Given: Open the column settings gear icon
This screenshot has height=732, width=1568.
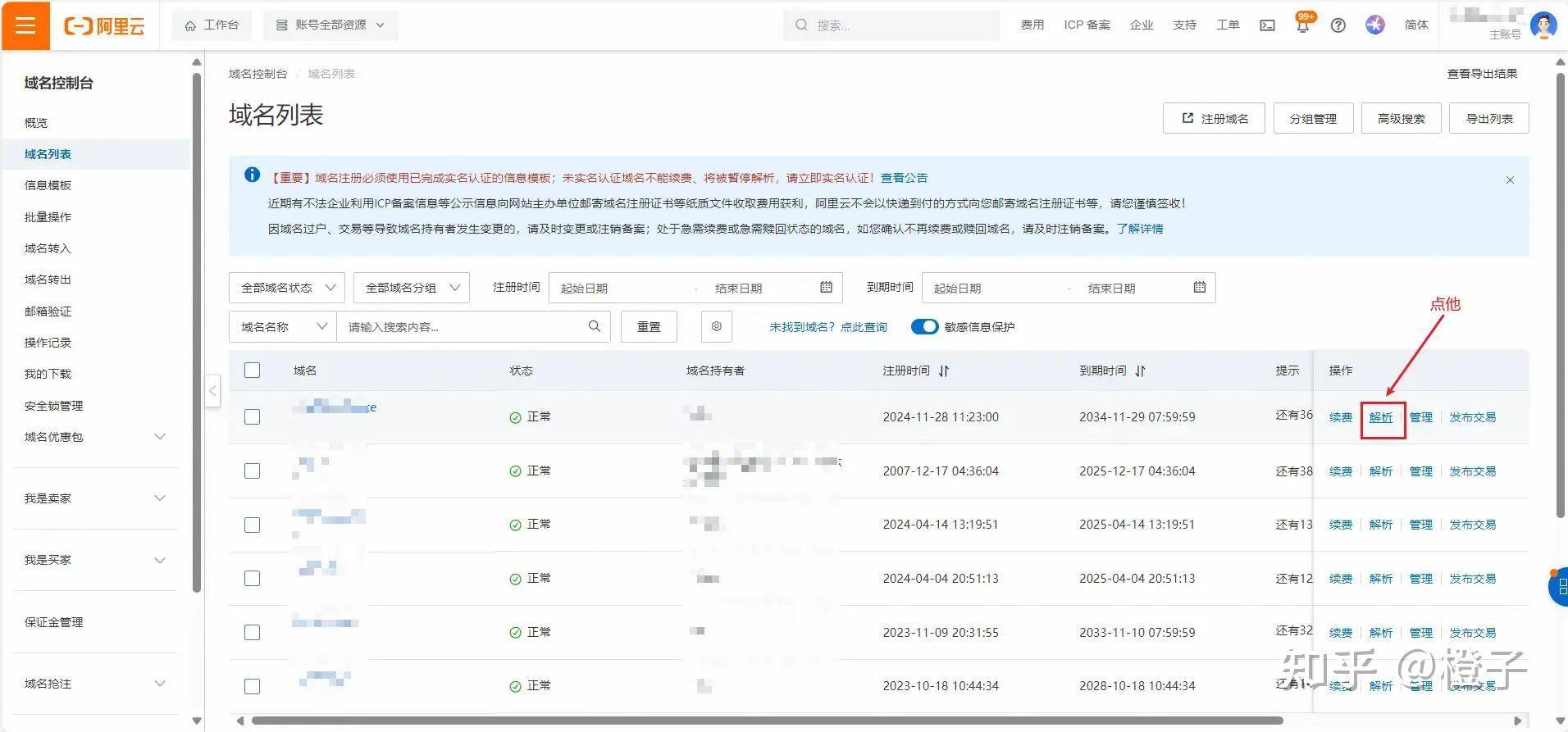Looking at the screenshot, I should [x=717, y=326].
